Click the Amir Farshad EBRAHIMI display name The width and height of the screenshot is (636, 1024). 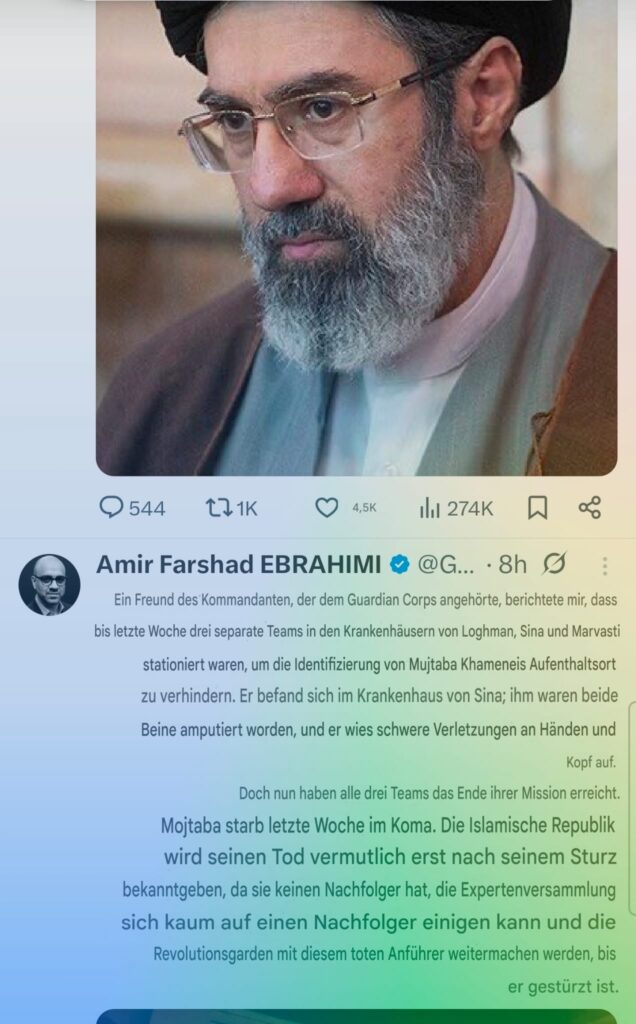[238, 564]
